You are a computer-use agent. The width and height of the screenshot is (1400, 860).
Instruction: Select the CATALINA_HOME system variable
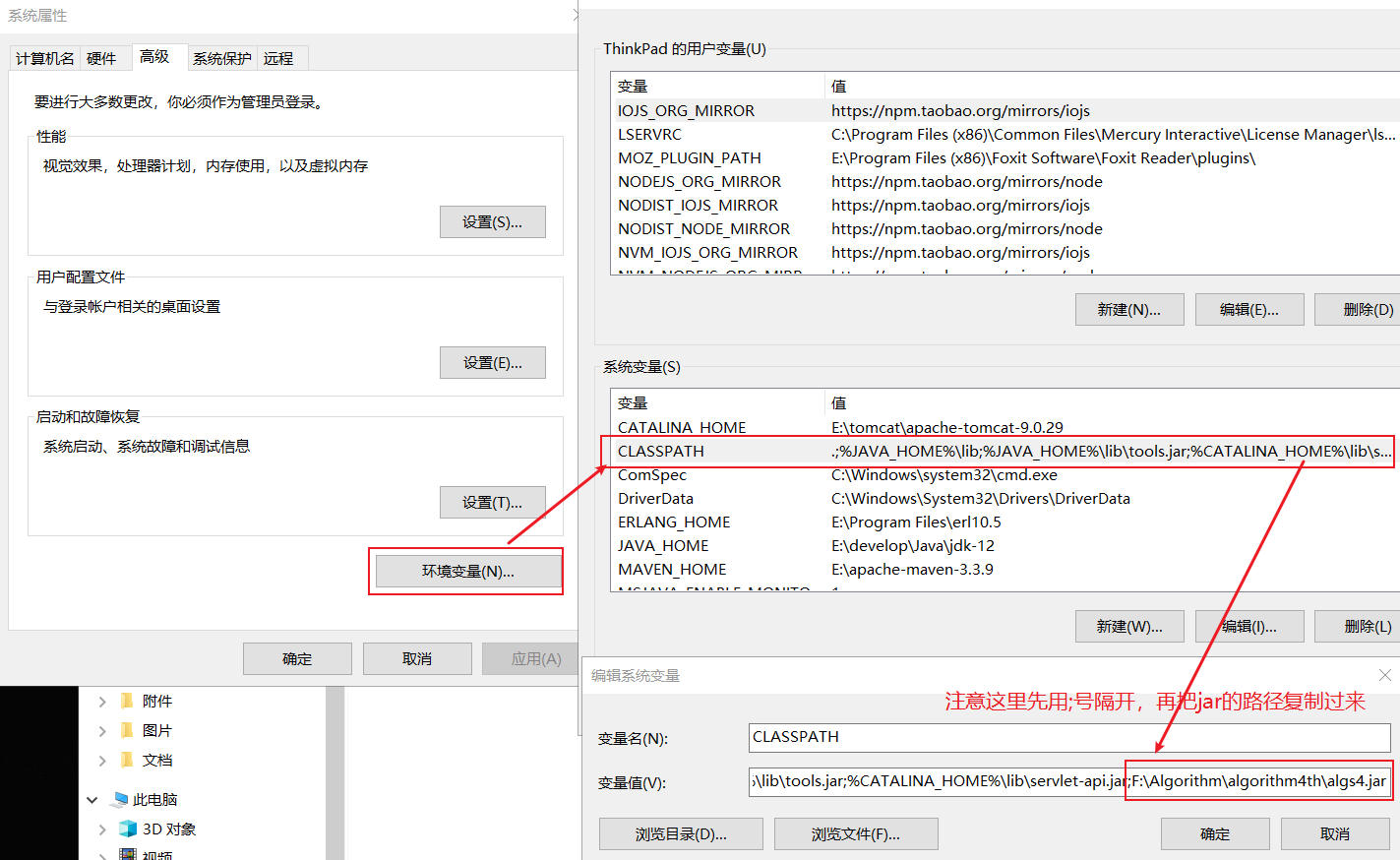tap(1004, 427)
